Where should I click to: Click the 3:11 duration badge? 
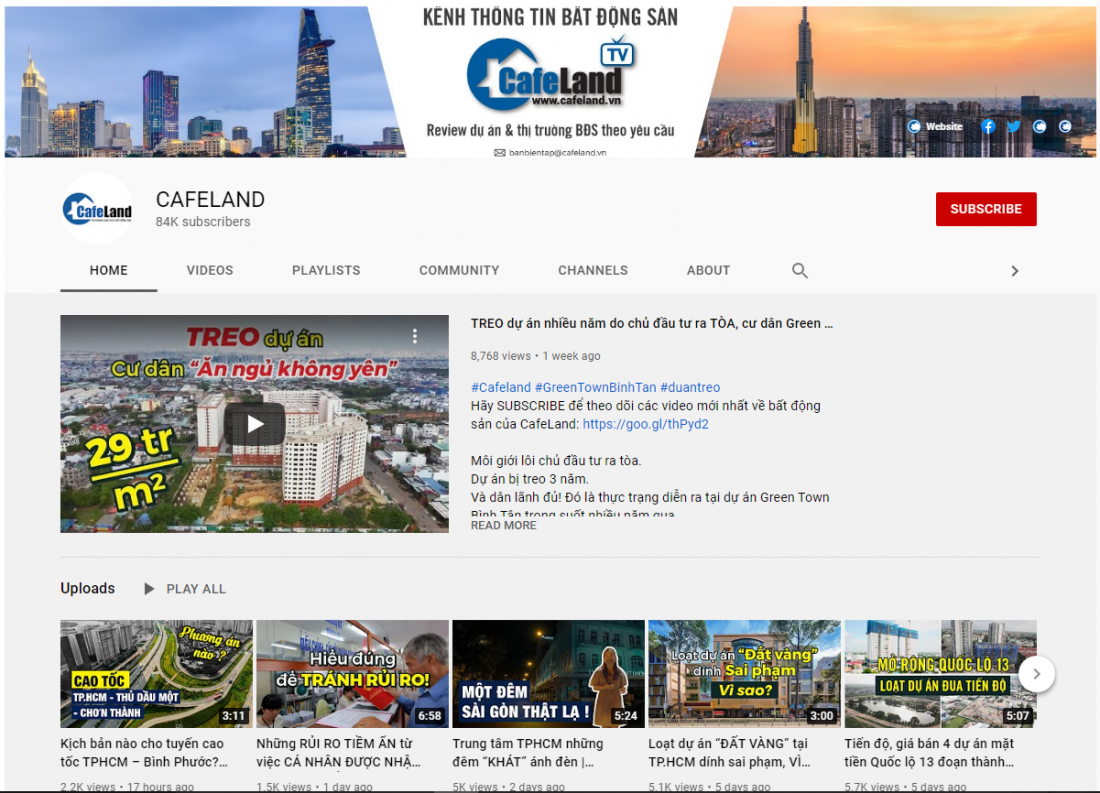234,716
